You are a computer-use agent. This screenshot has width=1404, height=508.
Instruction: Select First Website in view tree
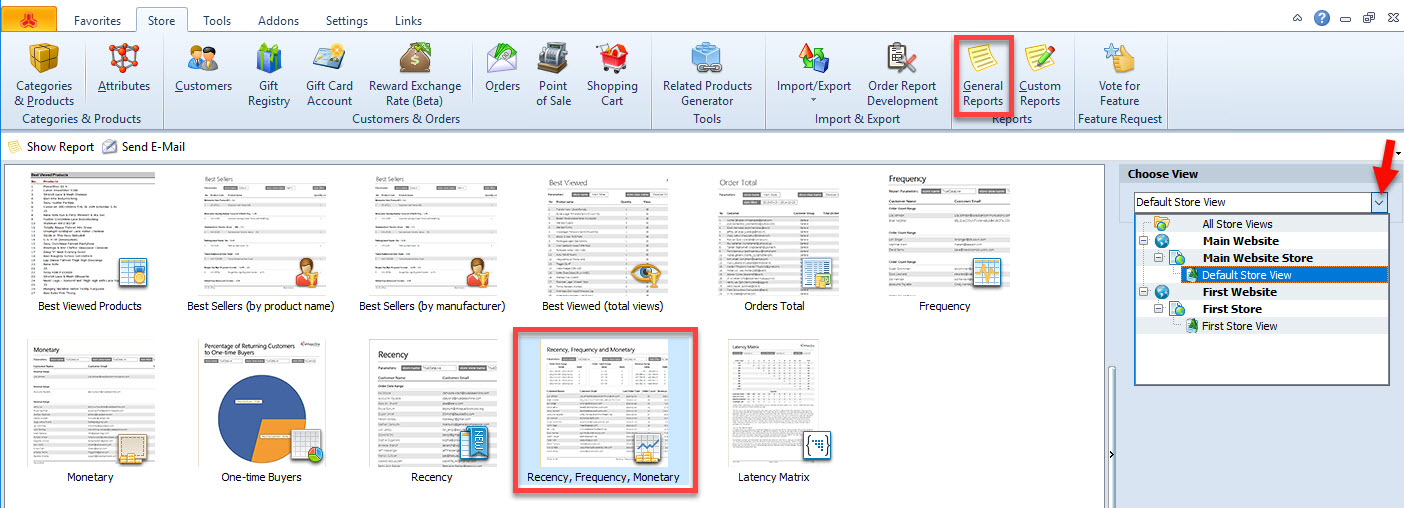click(x=1239, y=292)
